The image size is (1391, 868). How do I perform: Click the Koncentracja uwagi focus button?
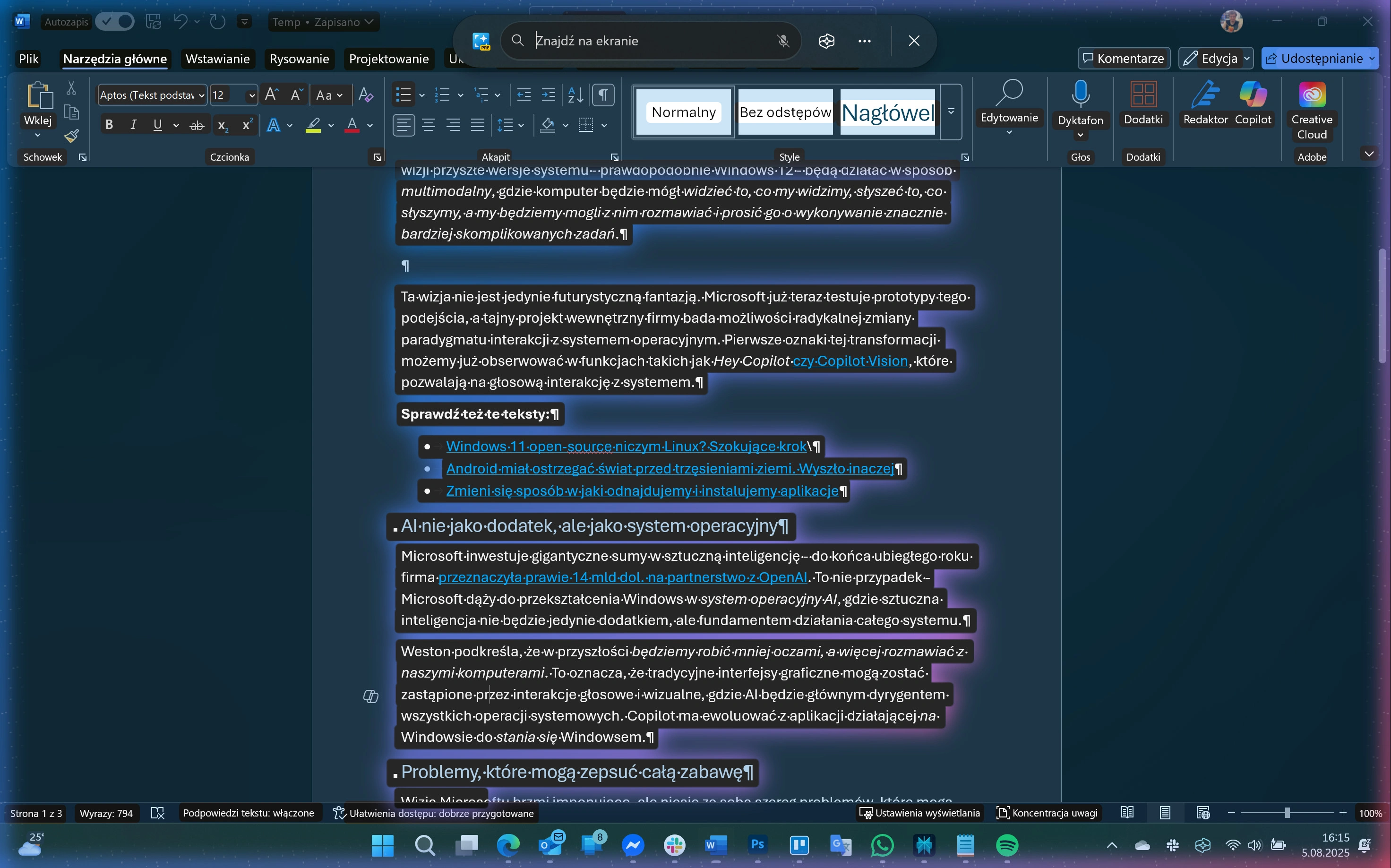click(x=1048, y=813)
